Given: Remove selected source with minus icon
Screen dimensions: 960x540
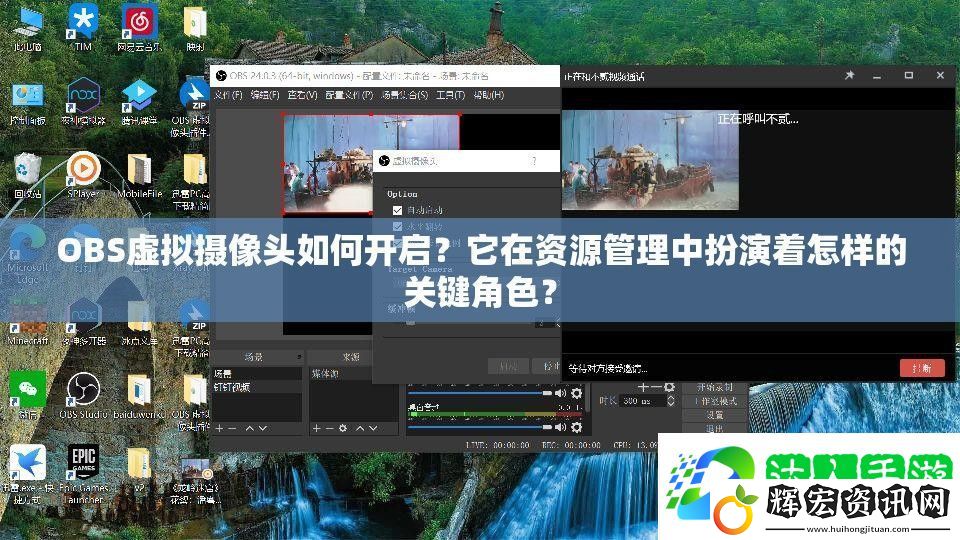Looking at the screenshot, I should click(329, 429).
